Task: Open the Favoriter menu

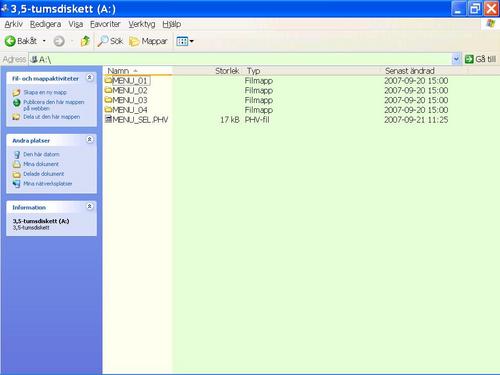Action: (105, 24)
